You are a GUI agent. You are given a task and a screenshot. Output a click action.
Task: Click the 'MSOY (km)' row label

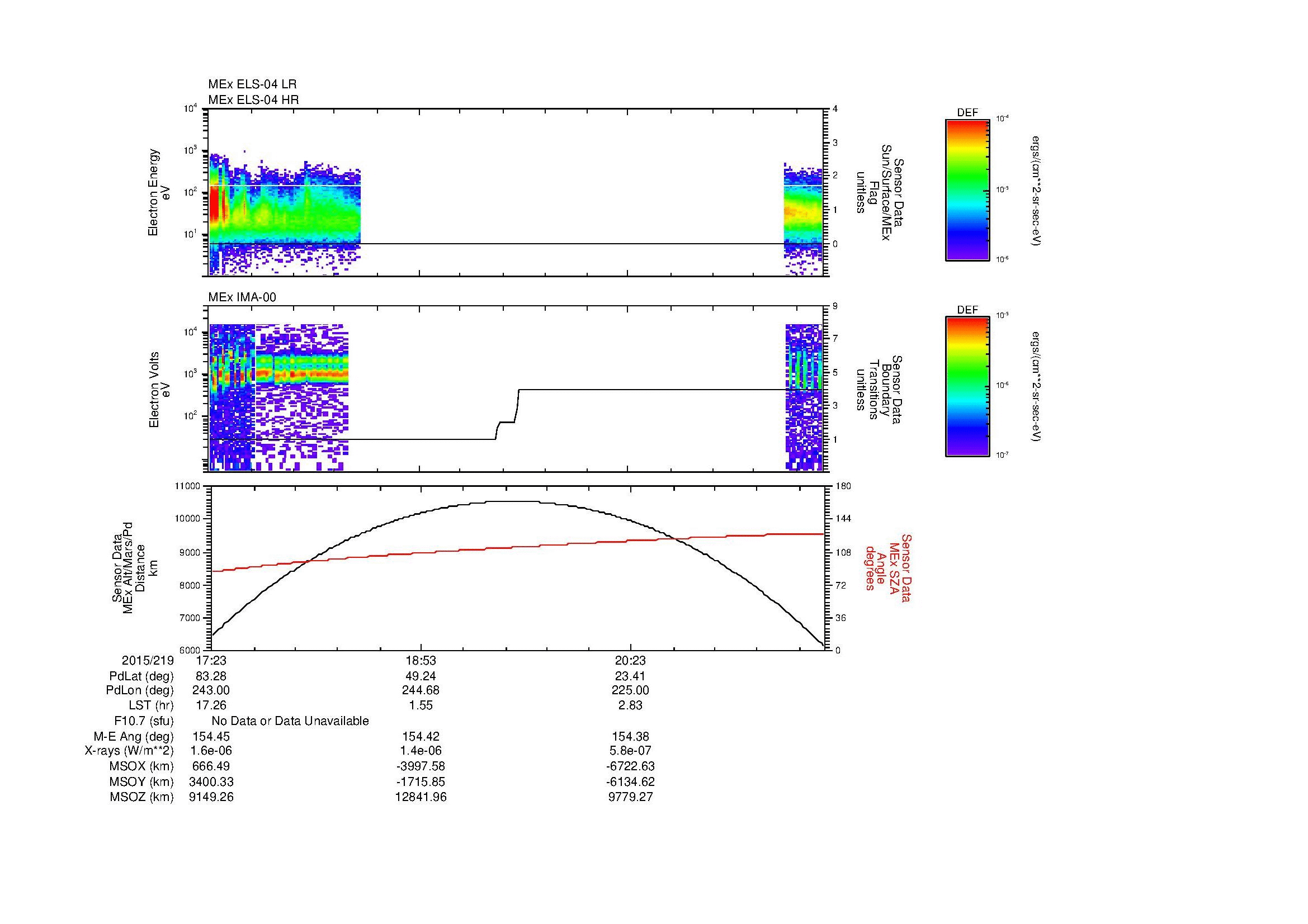click(x=141, y=781)
